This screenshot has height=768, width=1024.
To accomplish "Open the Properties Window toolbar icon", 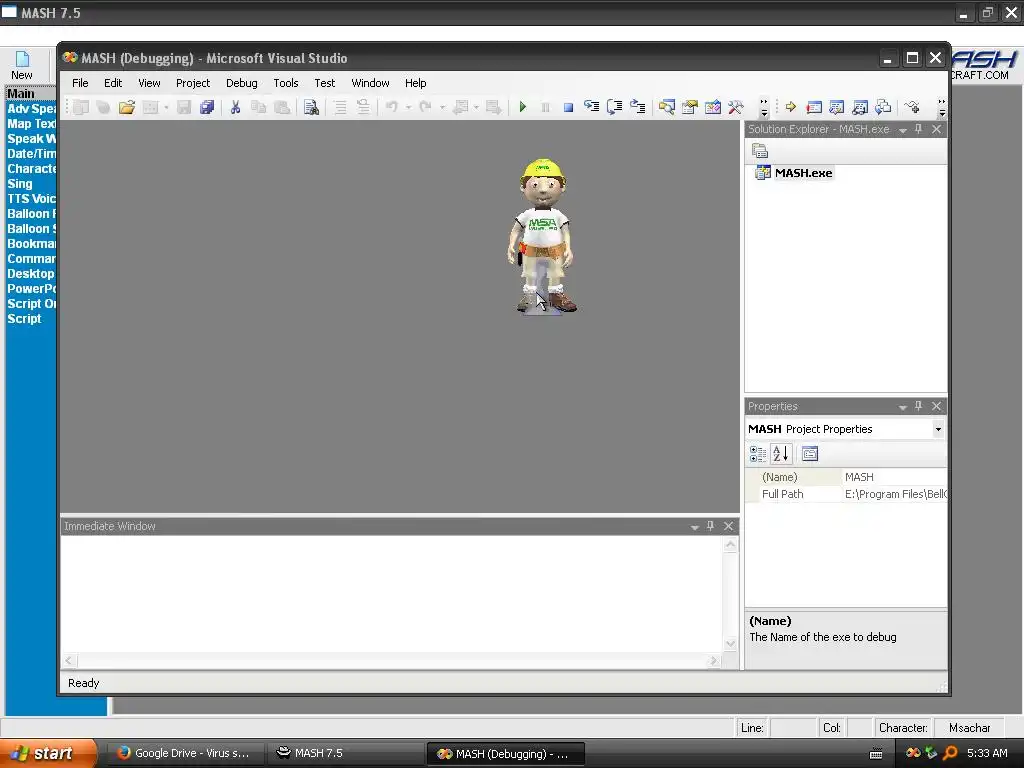I will [690, 107].
